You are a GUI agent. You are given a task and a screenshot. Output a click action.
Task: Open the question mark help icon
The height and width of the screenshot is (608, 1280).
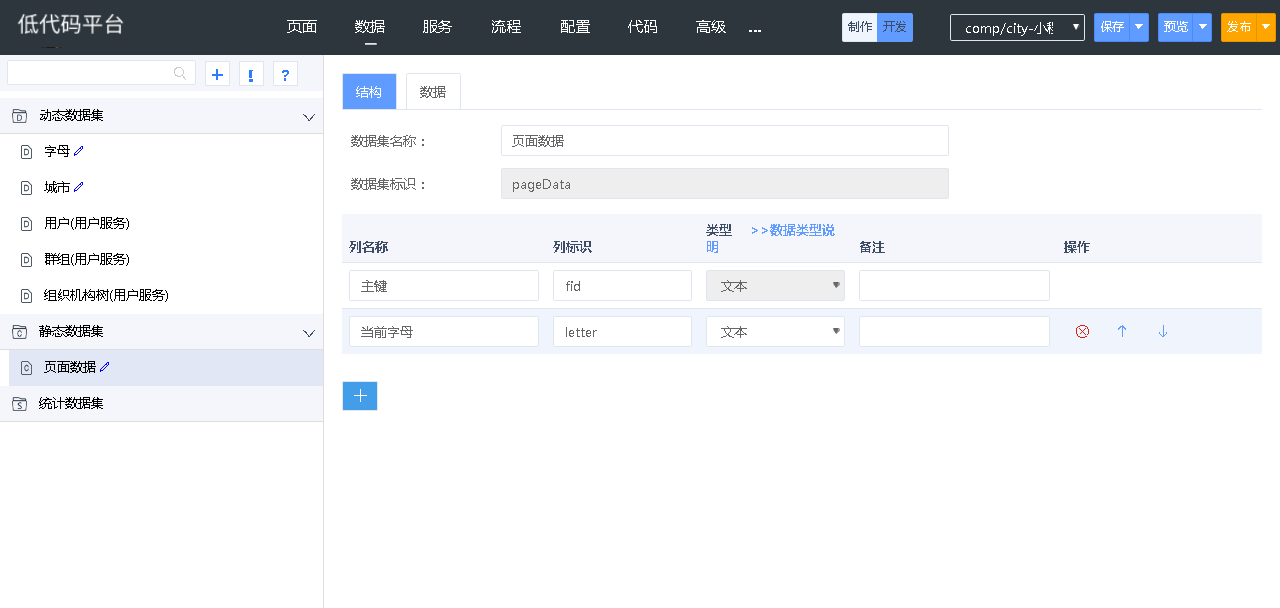[x=285, y=74]
